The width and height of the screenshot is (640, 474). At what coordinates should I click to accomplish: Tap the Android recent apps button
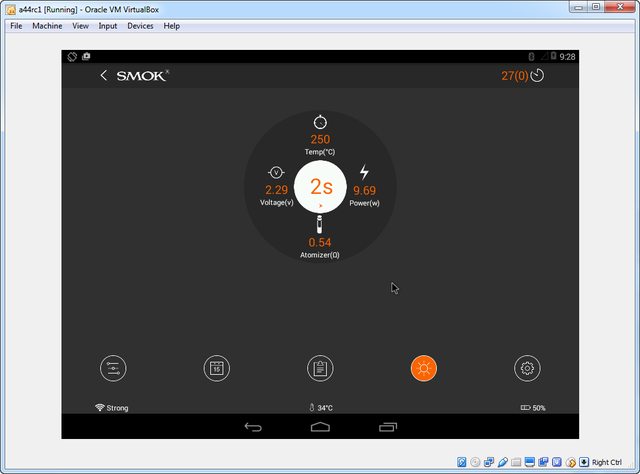click(x=388, y=427)
